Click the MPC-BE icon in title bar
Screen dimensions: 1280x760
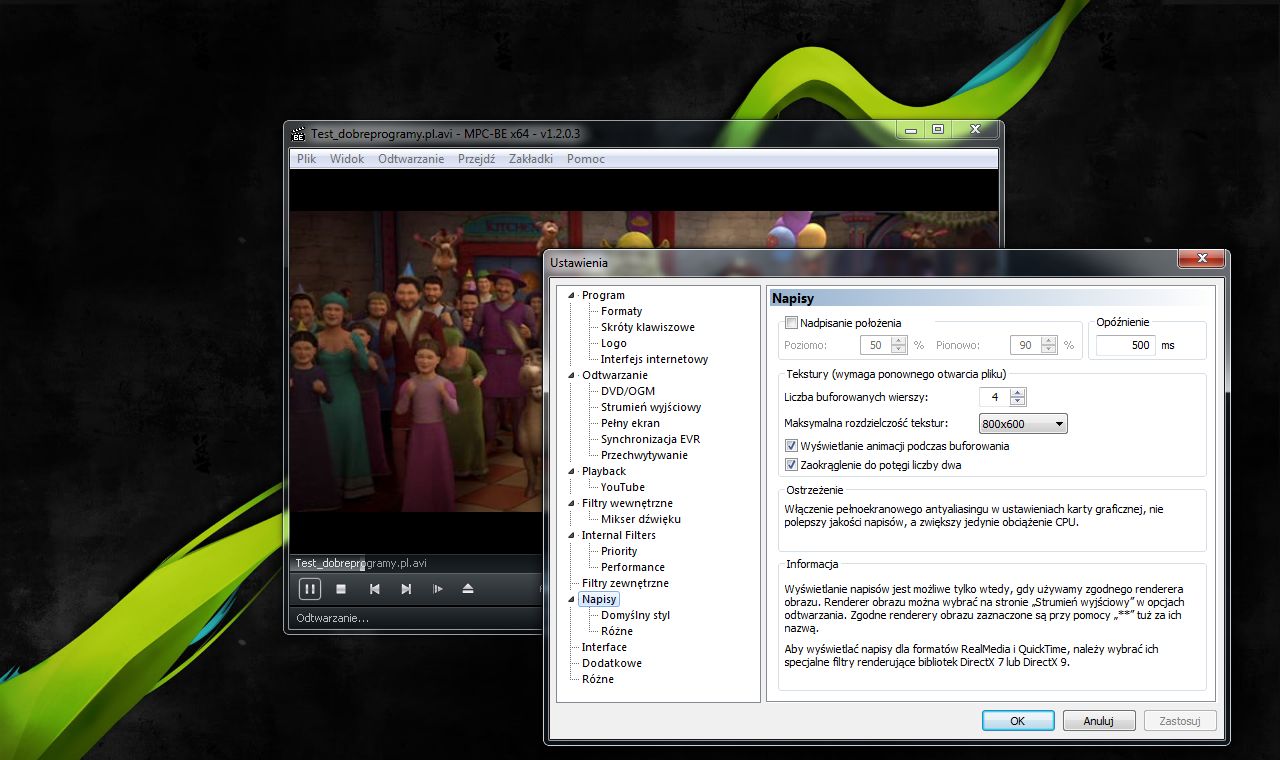tap(298, 133)
